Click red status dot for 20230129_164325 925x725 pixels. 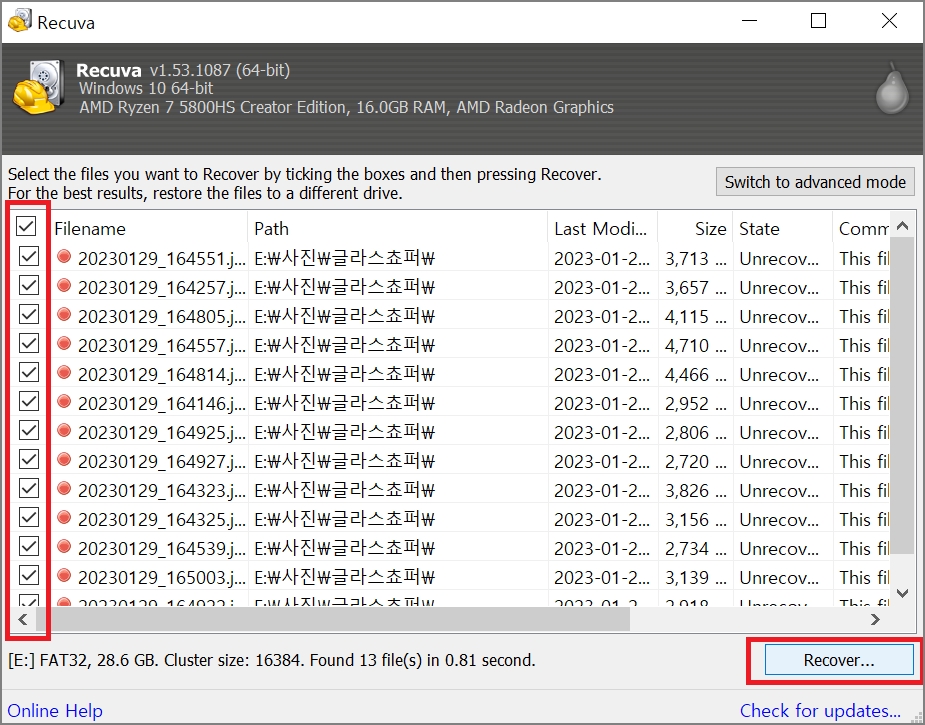64,517
